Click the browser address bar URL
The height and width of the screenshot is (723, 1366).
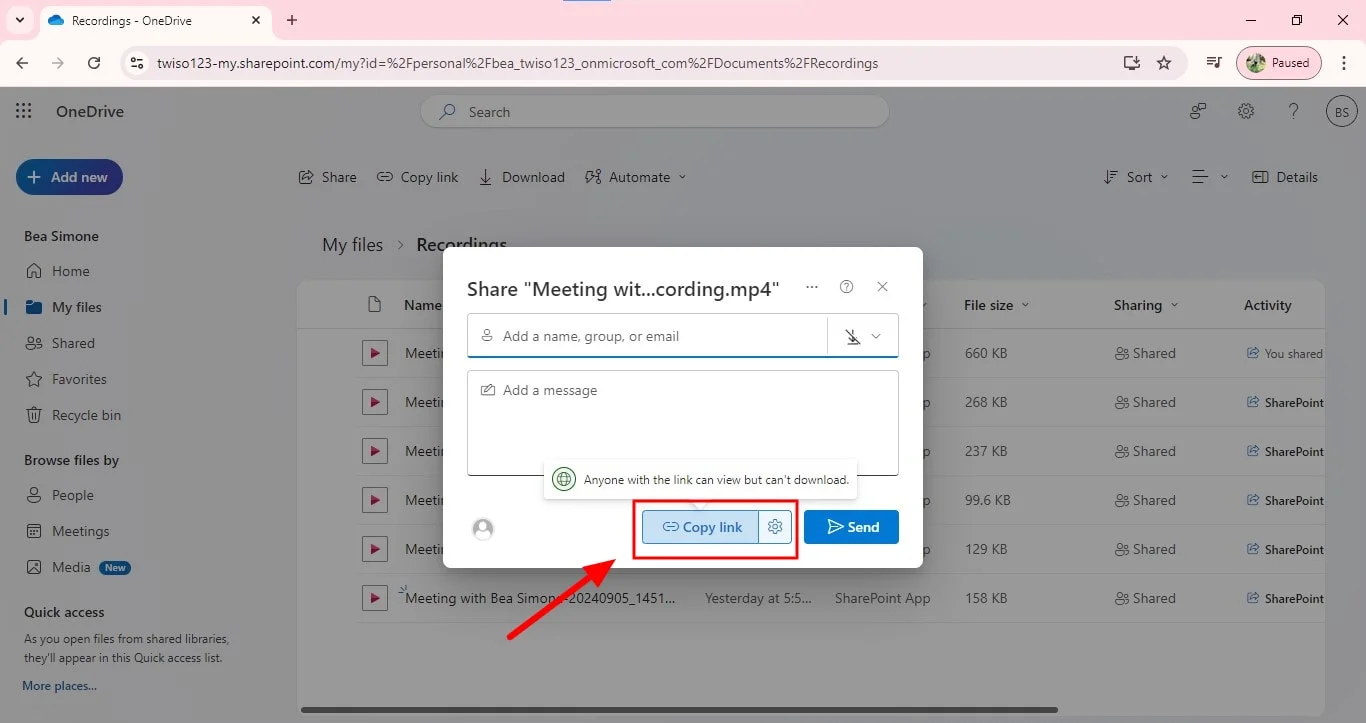coord(517,63)
